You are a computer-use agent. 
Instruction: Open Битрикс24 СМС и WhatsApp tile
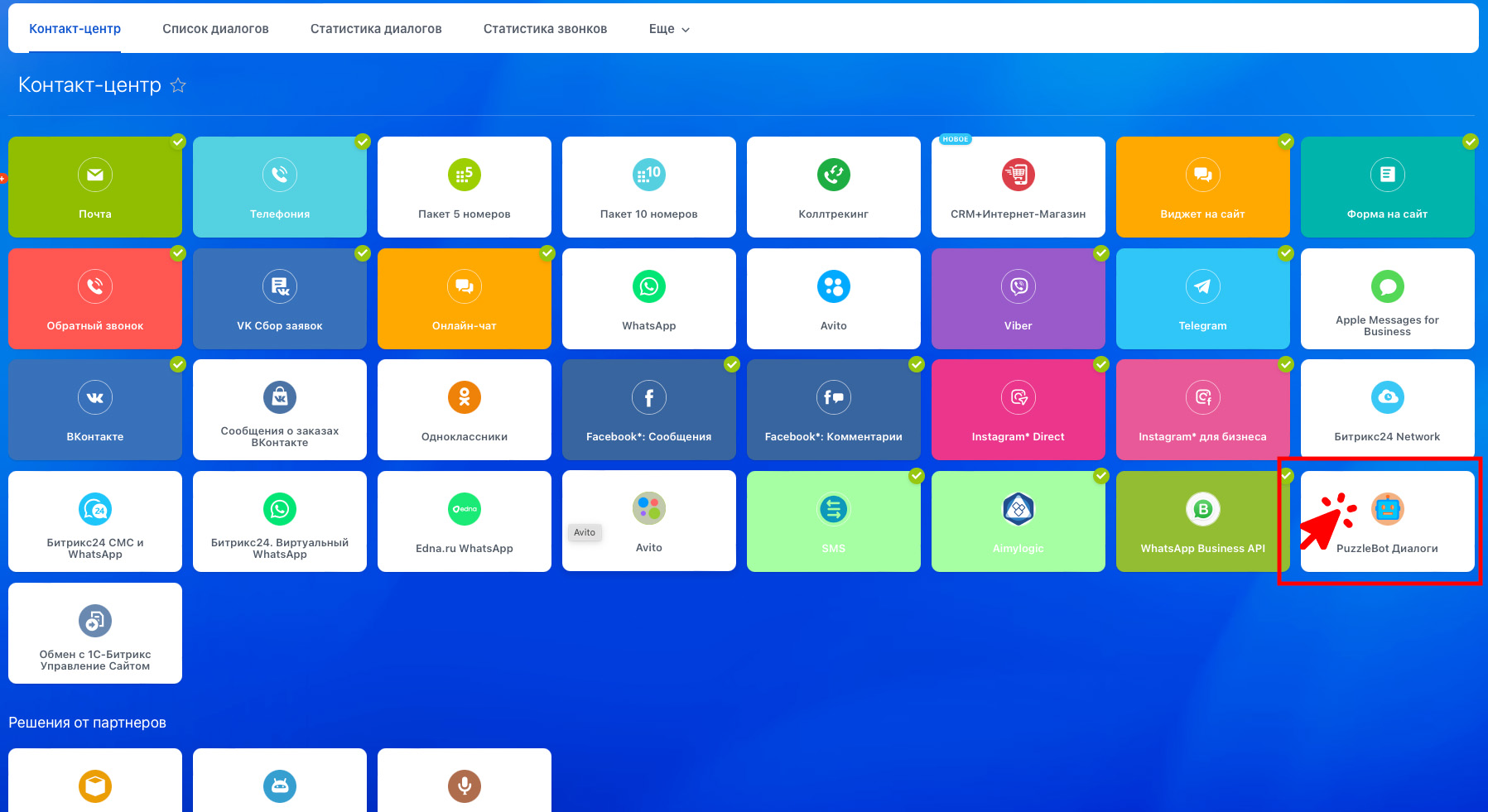point(95,521)
